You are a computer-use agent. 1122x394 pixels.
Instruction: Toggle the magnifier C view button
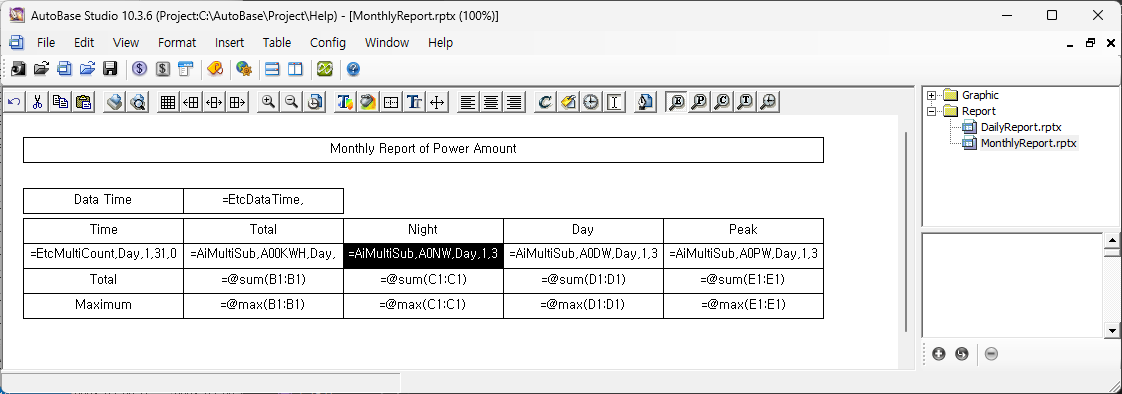coord(722,102)
